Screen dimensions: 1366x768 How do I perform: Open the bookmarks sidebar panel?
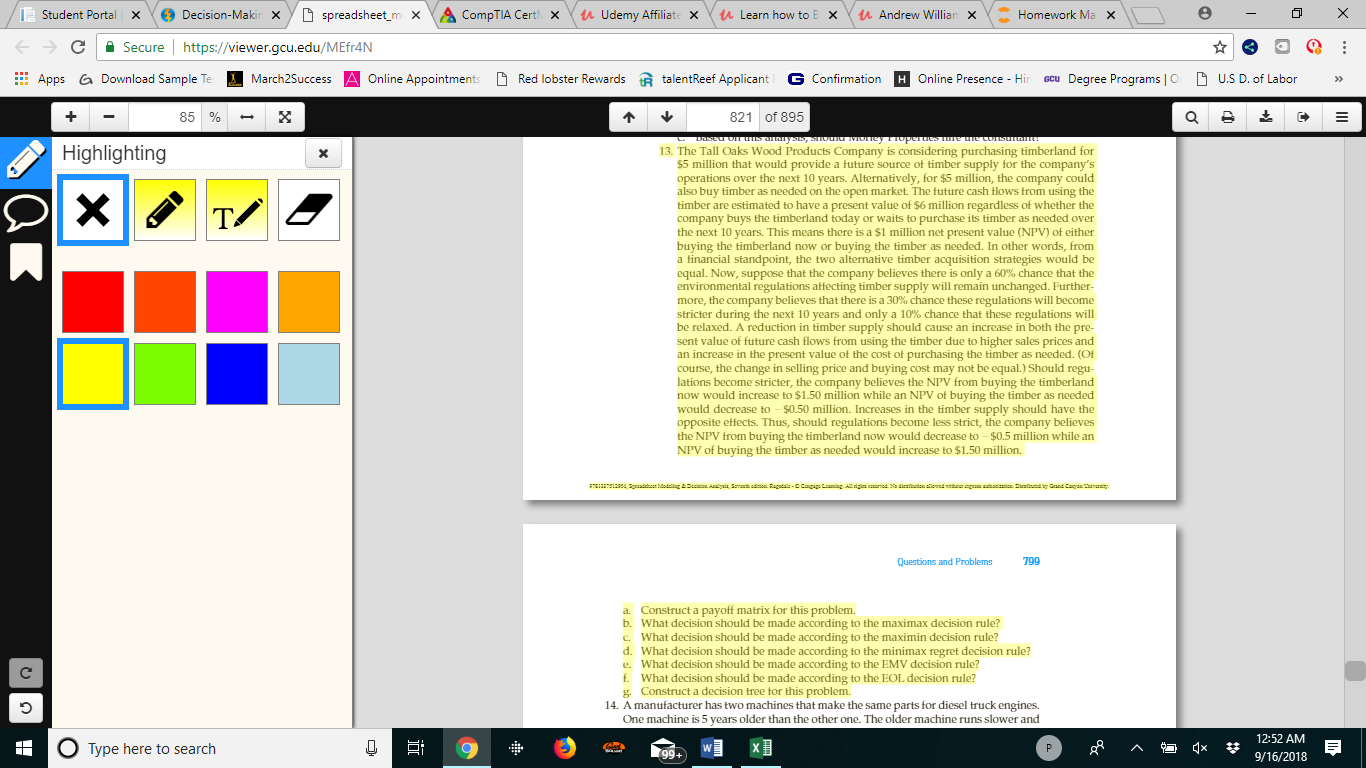pyautogui.click(x=25, y=263)
